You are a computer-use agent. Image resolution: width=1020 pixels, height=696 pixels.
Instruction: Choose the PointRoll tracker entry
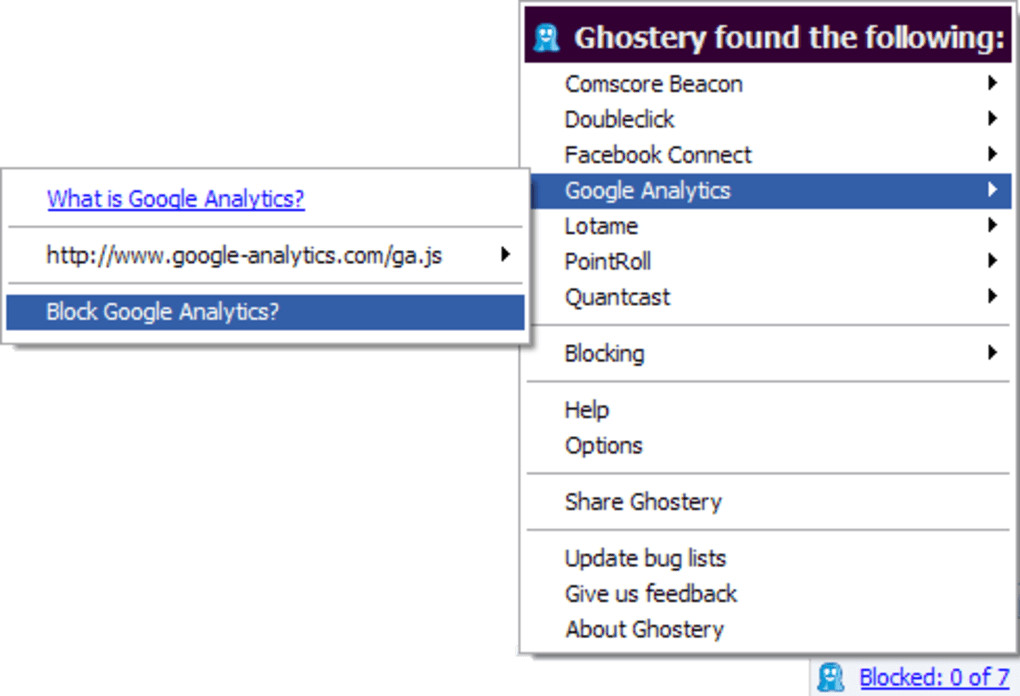pyautogui.click(x=607, y=262)
